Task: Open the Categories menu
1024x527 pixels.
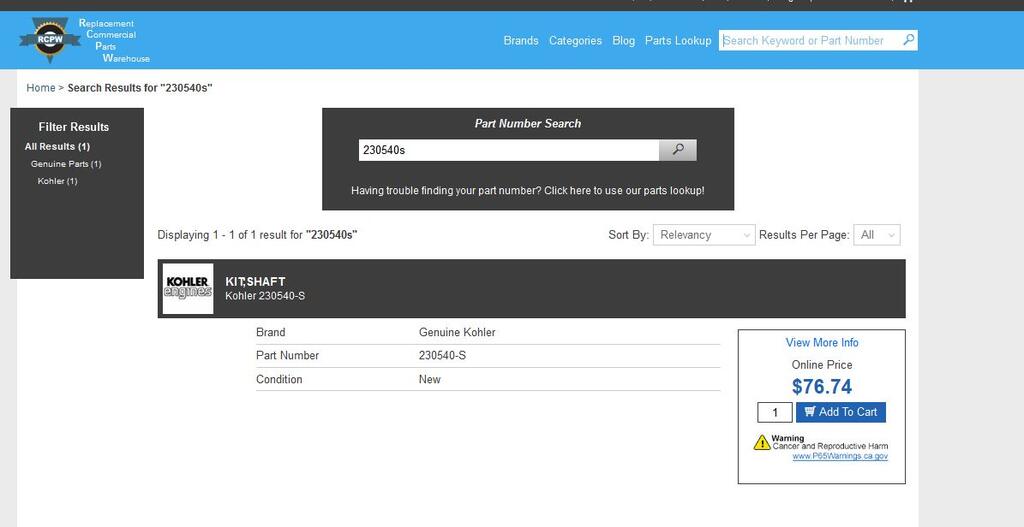Action: click(x=575, y=40)
